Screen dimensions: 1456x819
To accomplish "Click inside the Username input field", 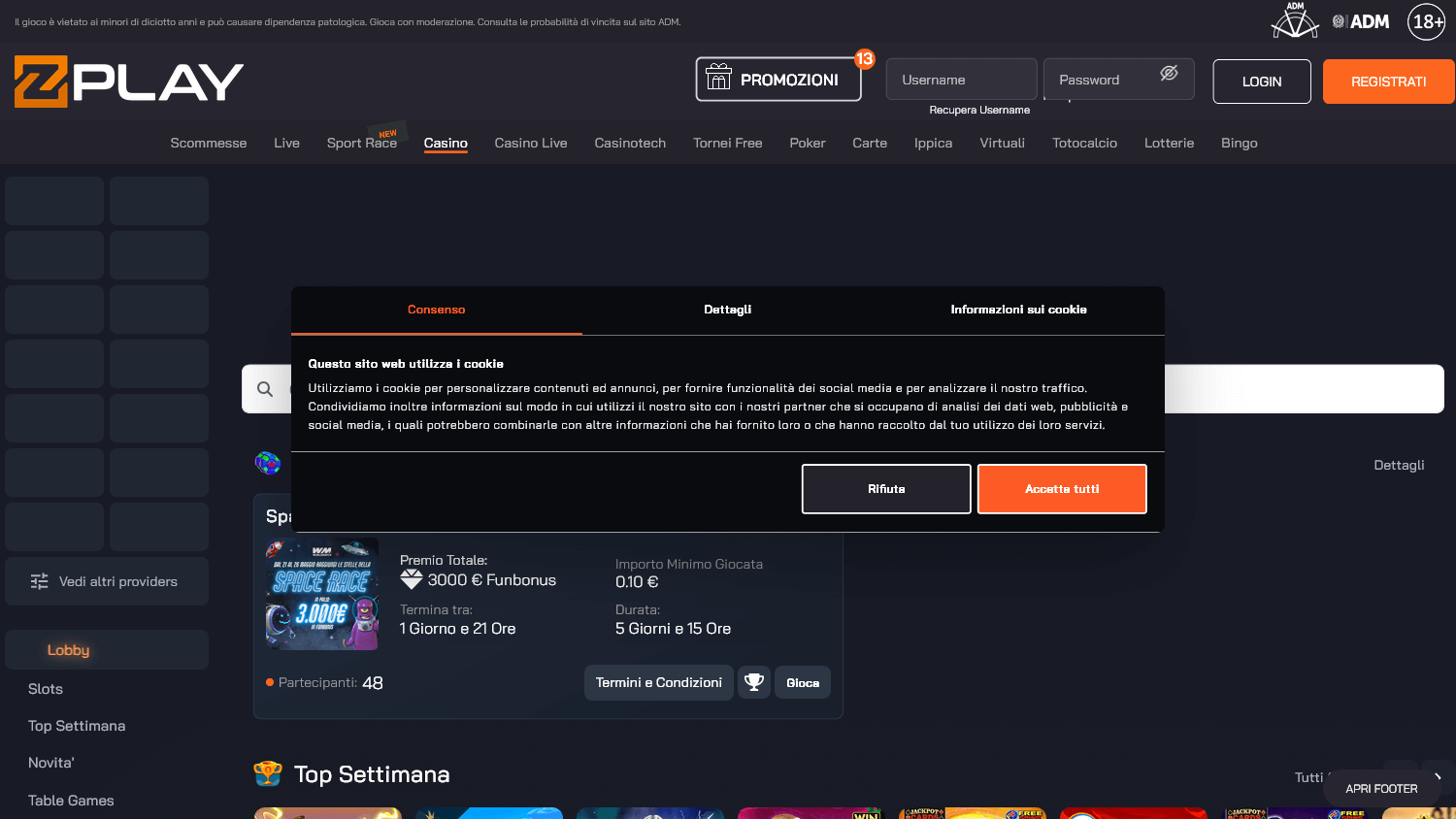I will point(960,79).
